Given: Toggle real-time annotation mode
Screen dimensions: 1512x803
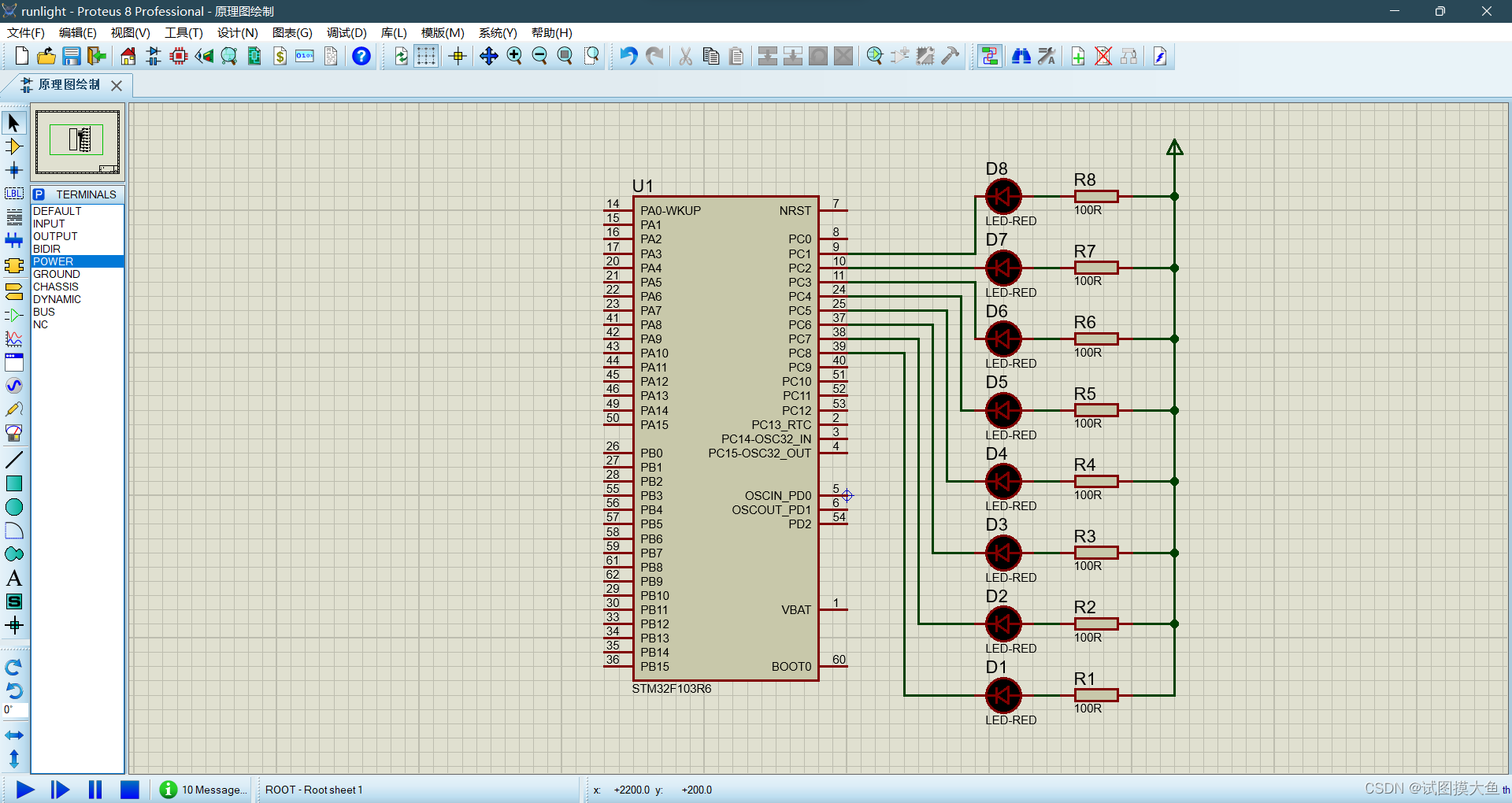Looking at the screenshot, I should [990, 56].
